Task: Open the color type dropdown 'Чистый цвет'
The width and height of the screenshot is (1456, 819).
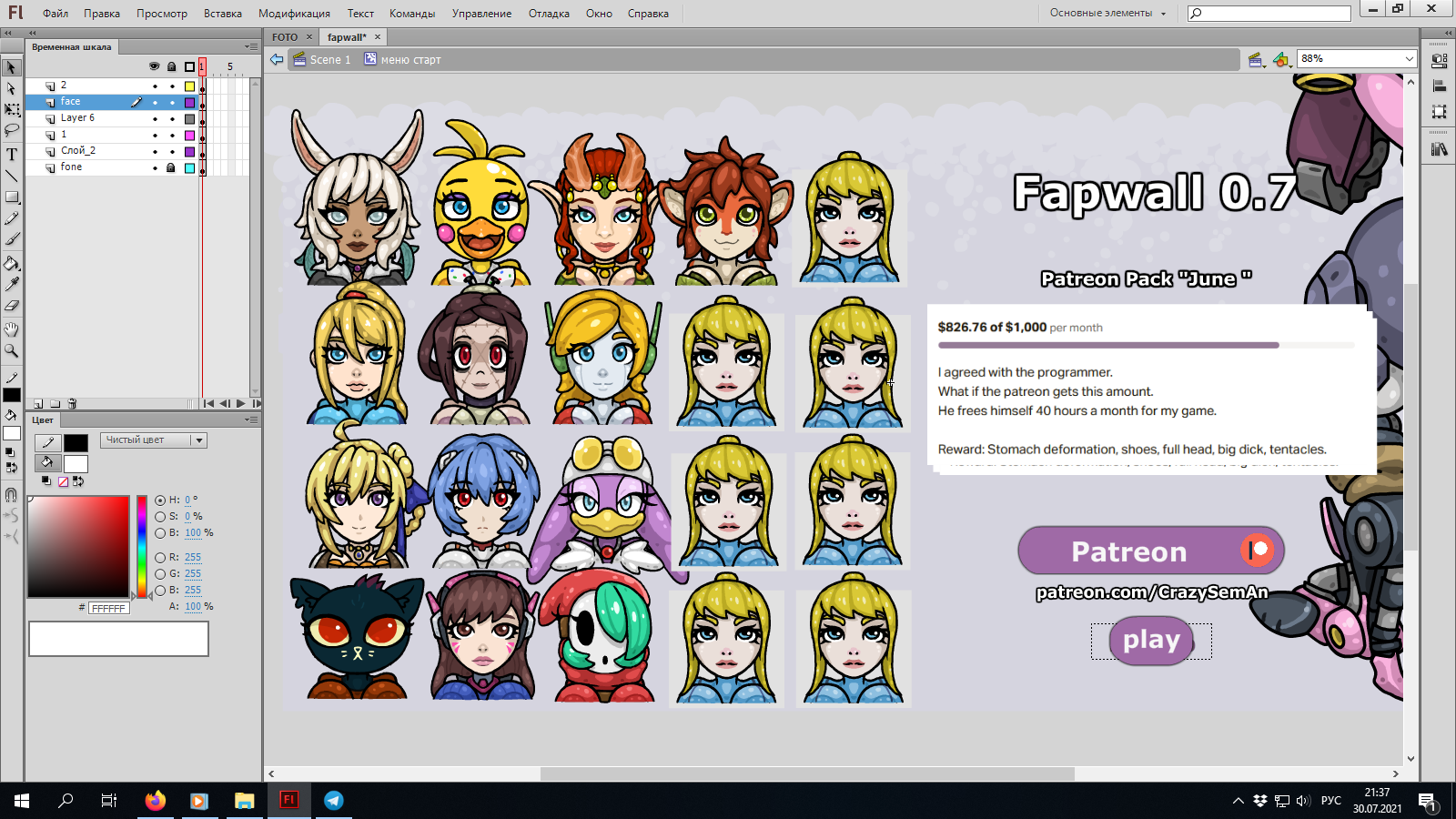Action: coord(154,440)
